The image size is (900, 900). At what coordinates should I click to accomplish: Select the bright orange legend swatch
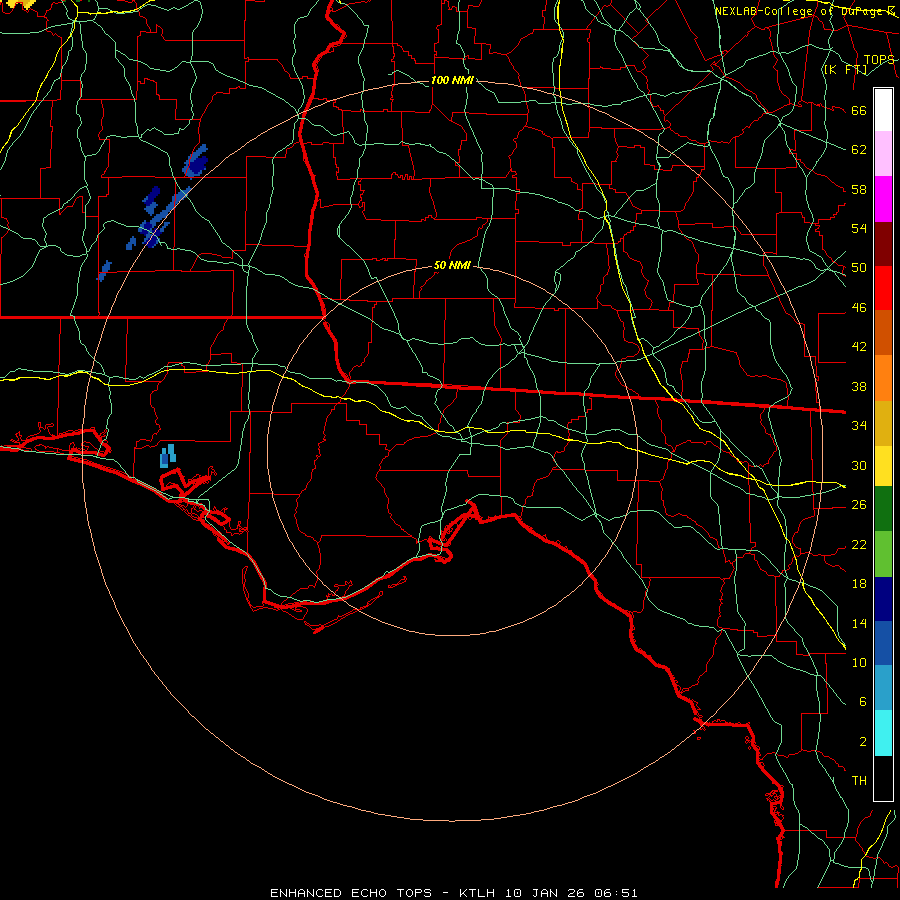883,378
